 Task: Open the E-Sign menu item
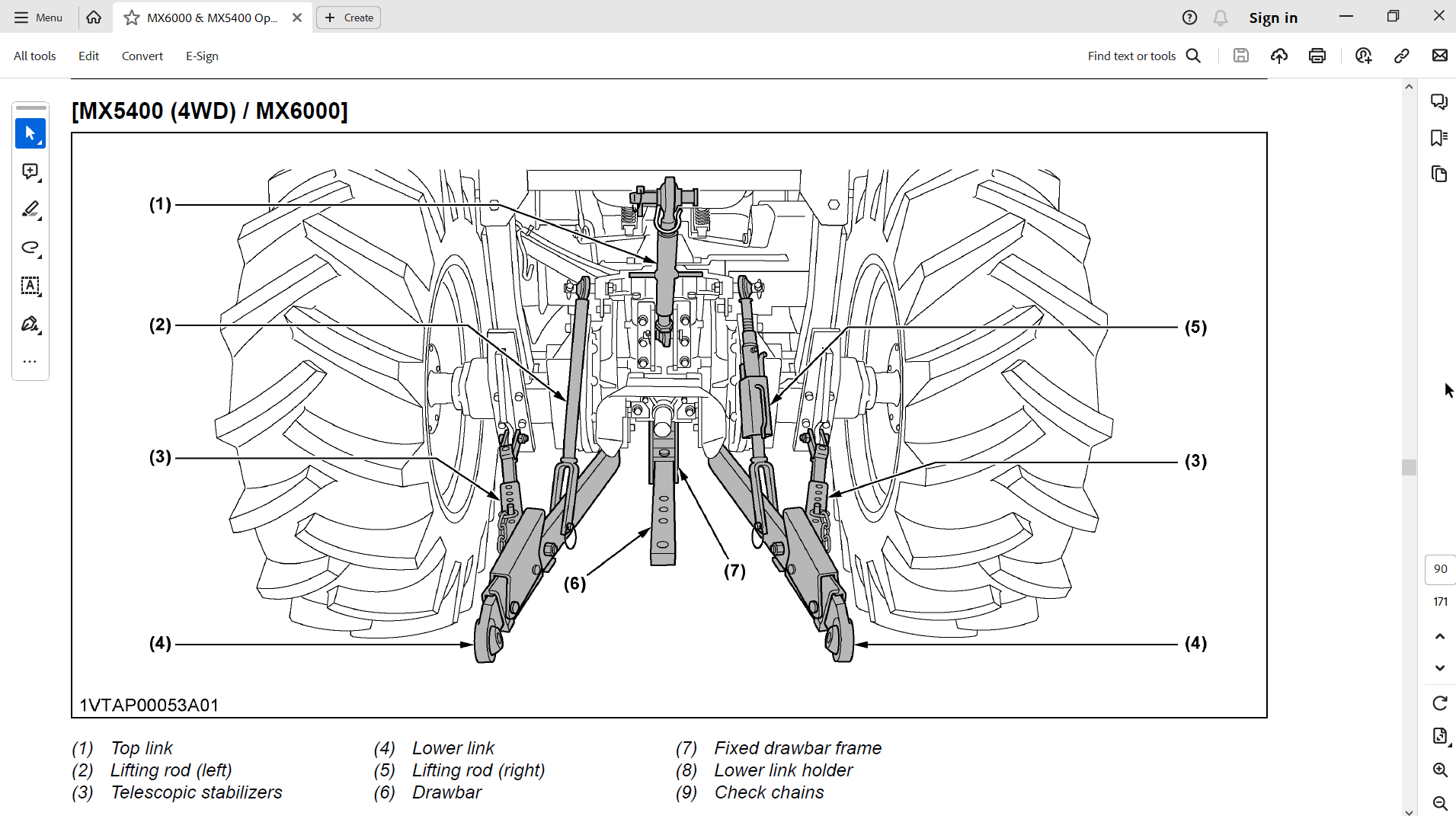[202, 56]
